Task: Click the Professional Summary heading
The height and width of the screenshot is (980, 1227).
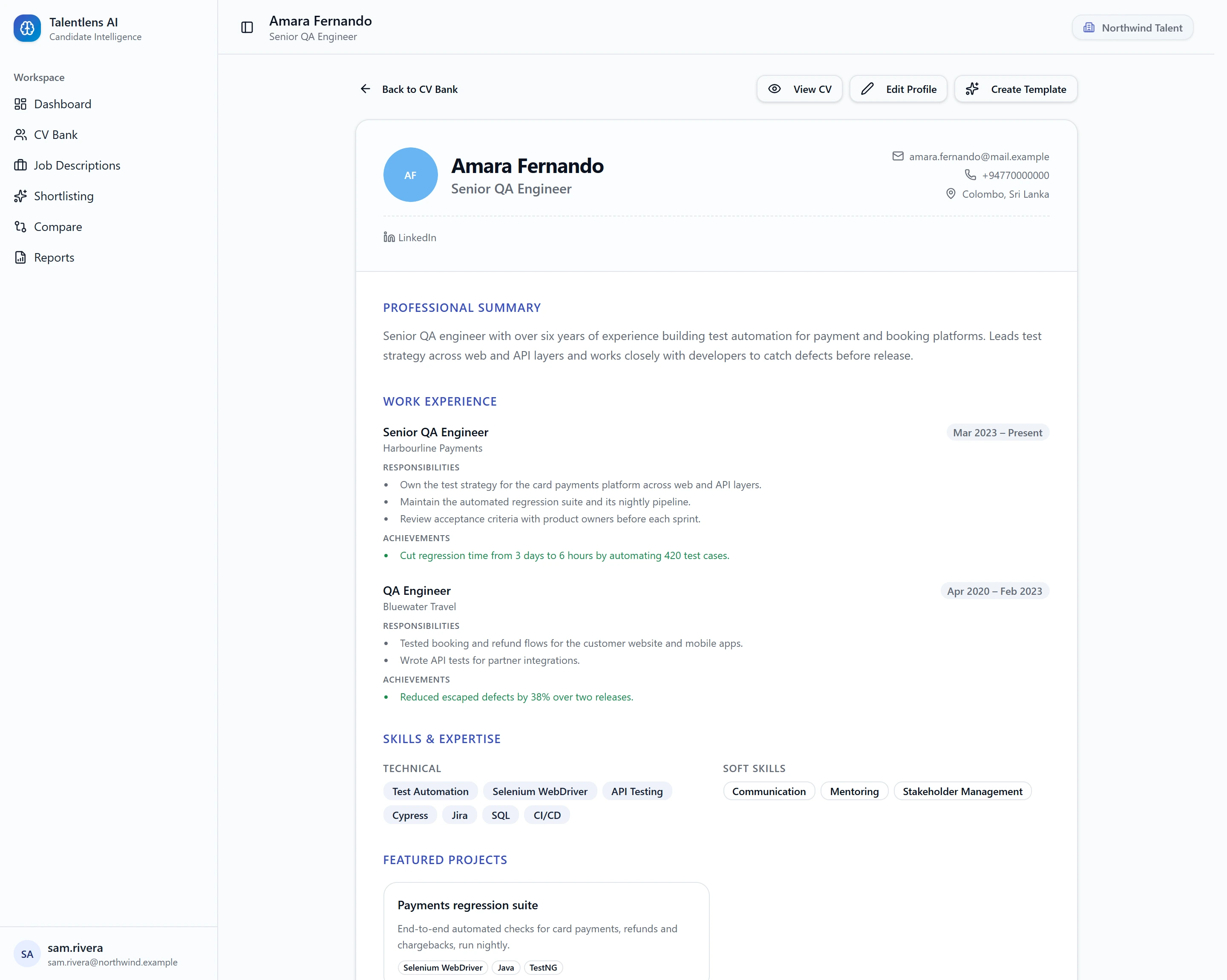Action: tap(461, 308)
